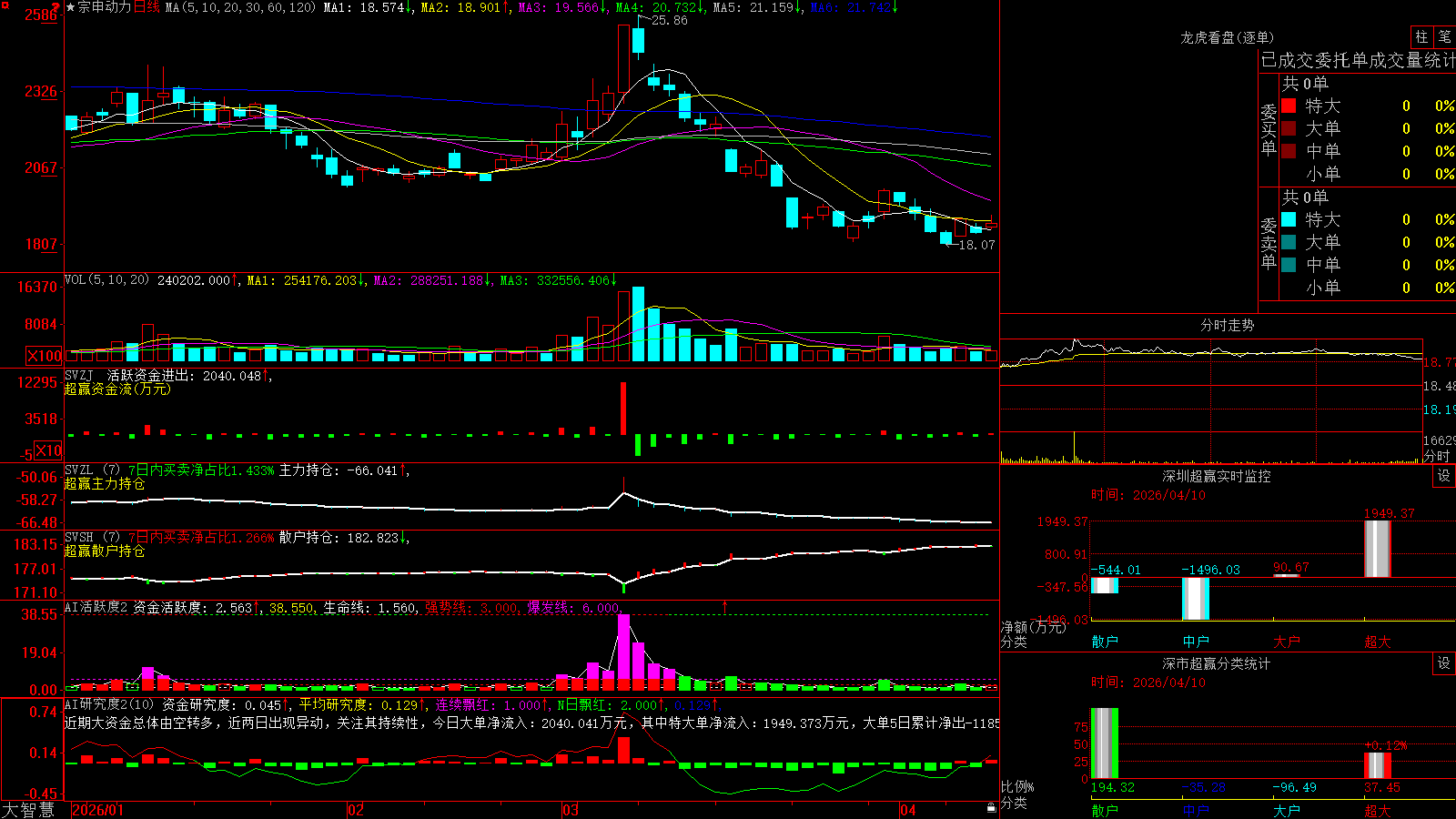The width and height of the screenshot is (1456, 819).
Task: Click the 超赢资金流(万元) label
Action: tap(117, 389)
